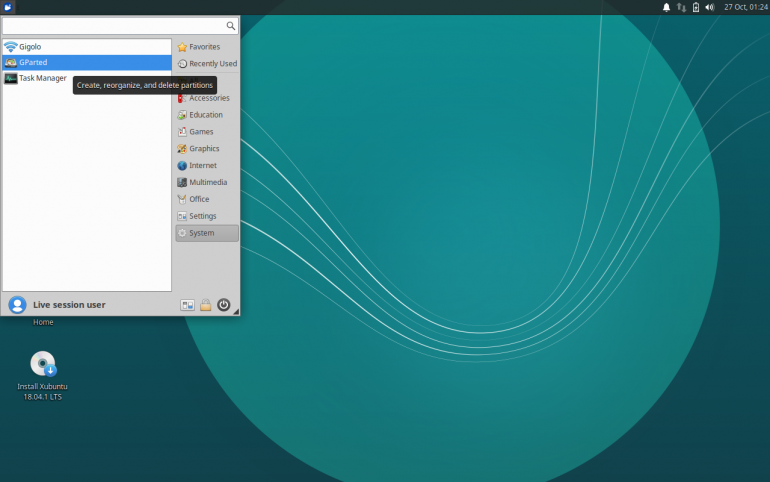Click the volume speaker icon in the panel
Viewport: 770px width, 482px height.
[709, 7]
